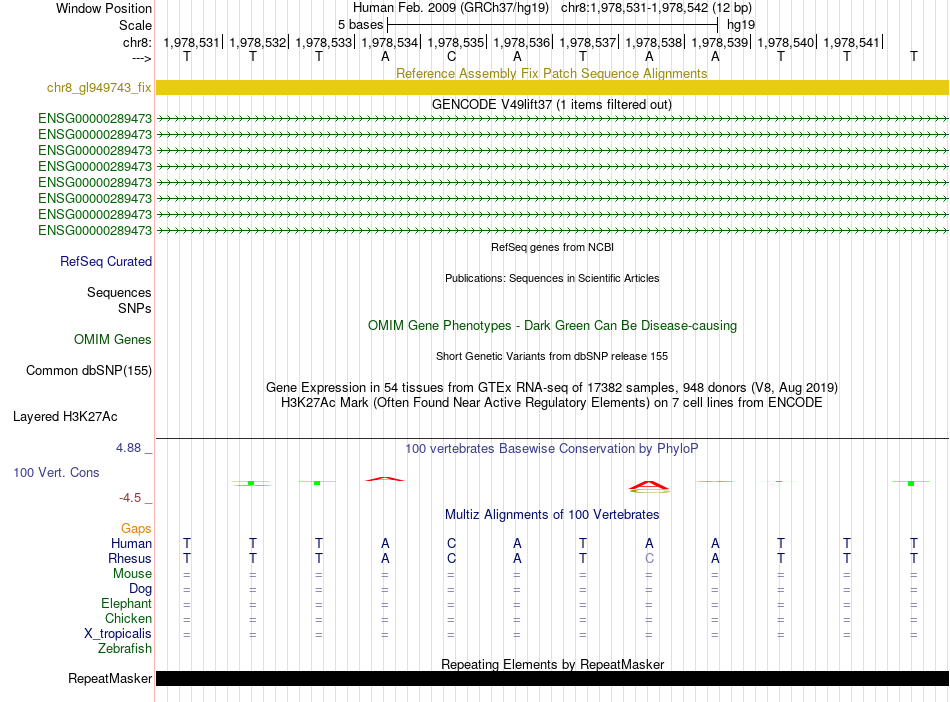Select the Human alignment row label

coord(131,543)
